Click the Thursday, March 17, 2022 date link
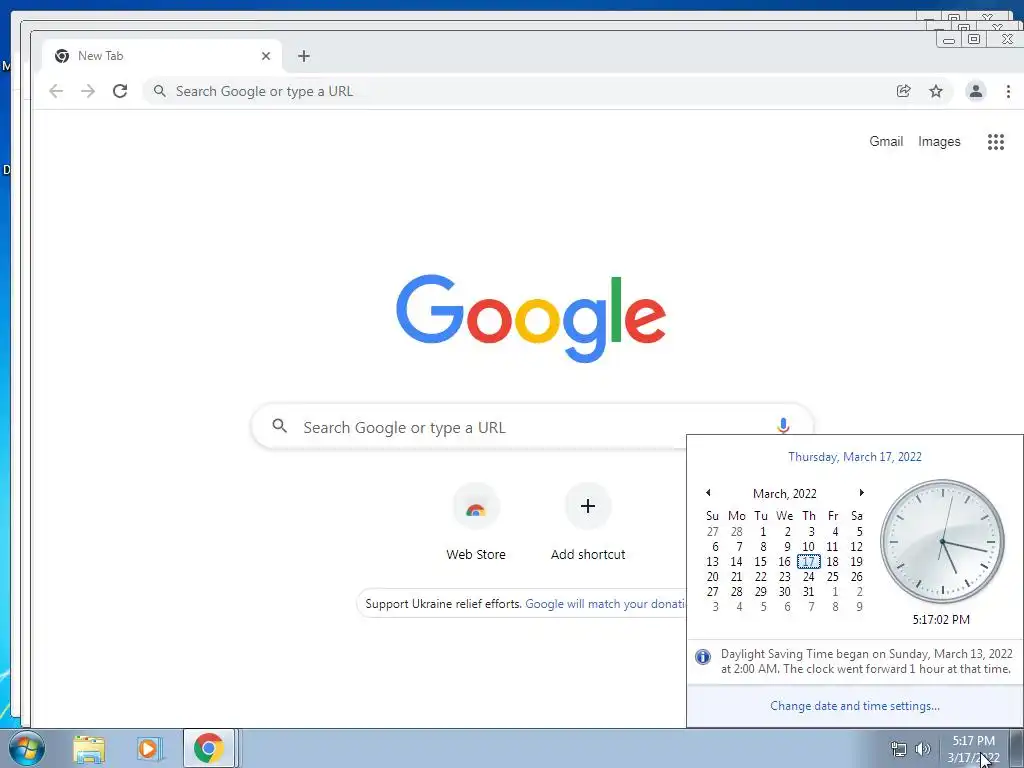 click(x=855, y=456)
